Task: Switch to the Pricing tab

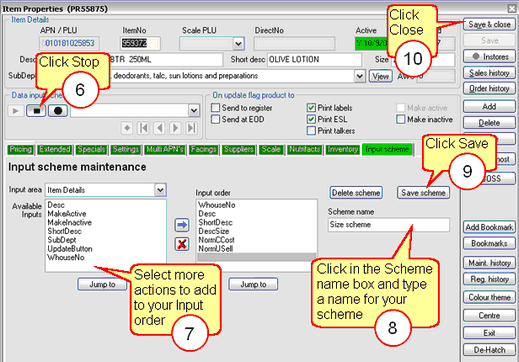Action: coord(21,149)
